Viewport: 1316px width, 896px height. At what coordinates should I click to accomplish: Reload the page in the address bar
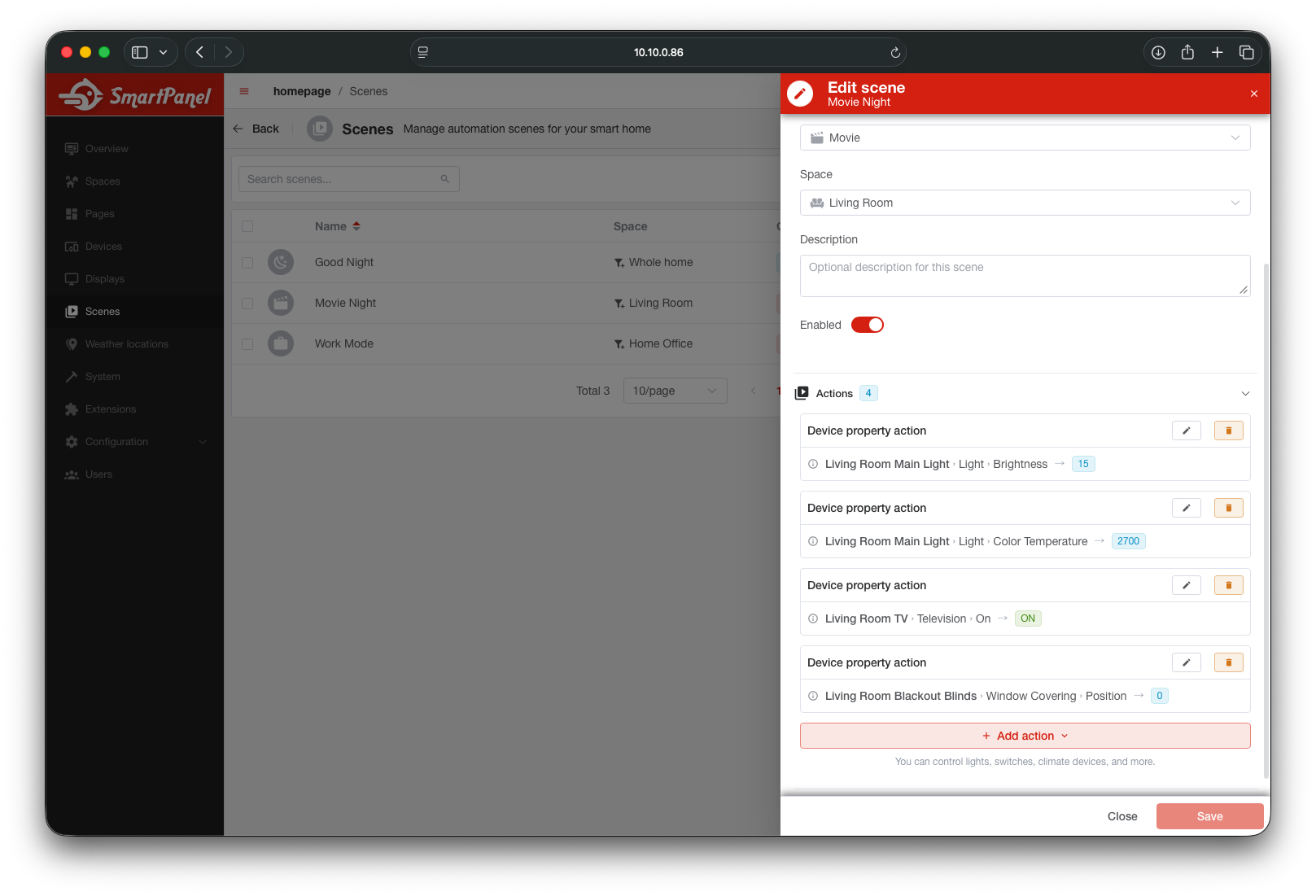(x=895, y=52)
